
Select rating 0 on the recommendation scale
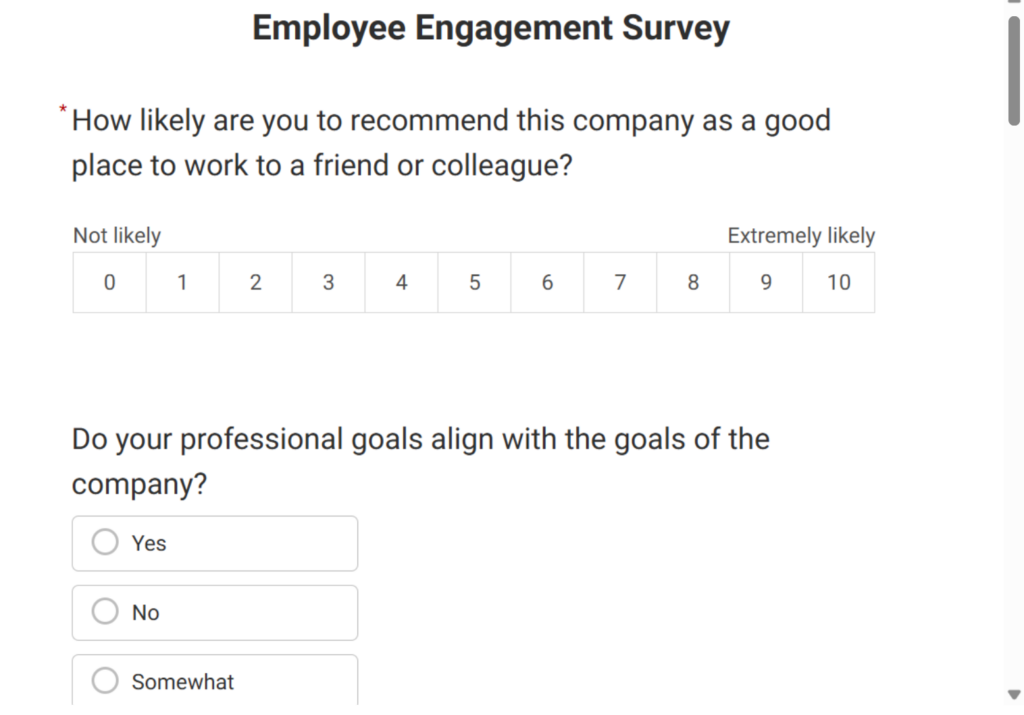(109, 282)
